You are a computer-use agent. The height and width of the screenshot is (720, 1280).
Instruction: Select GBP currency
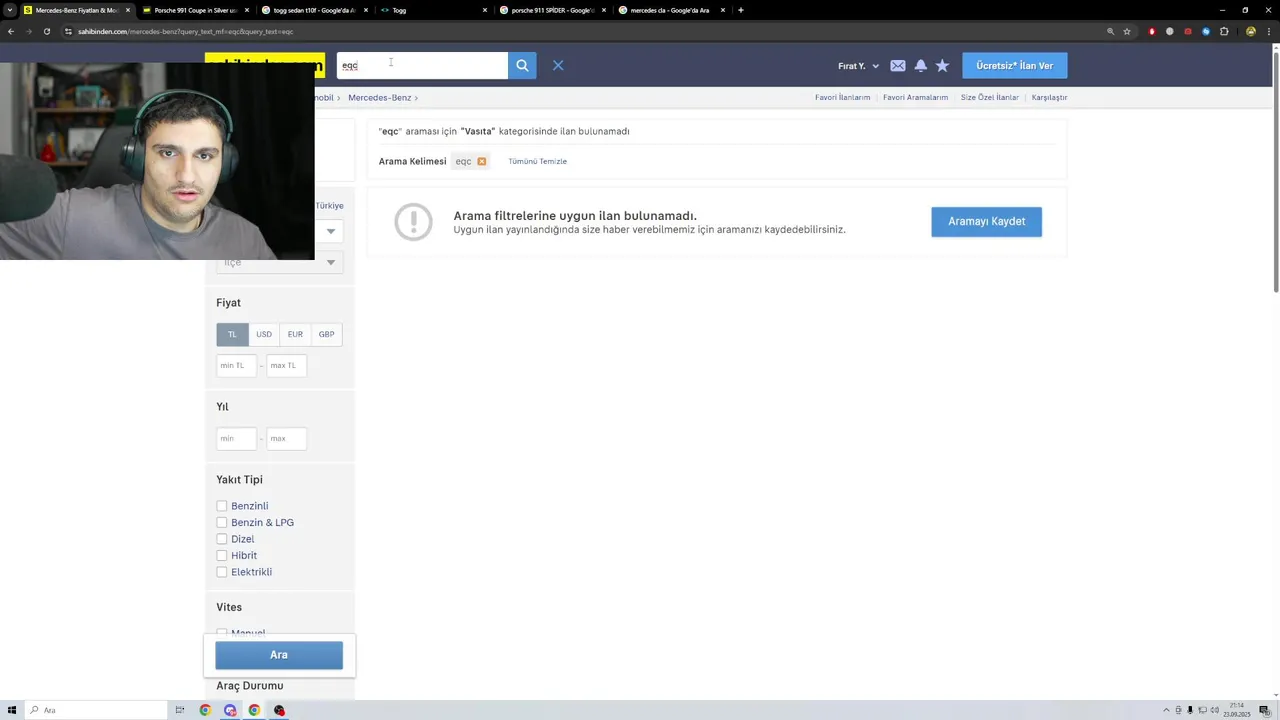(x=326, y=334)
